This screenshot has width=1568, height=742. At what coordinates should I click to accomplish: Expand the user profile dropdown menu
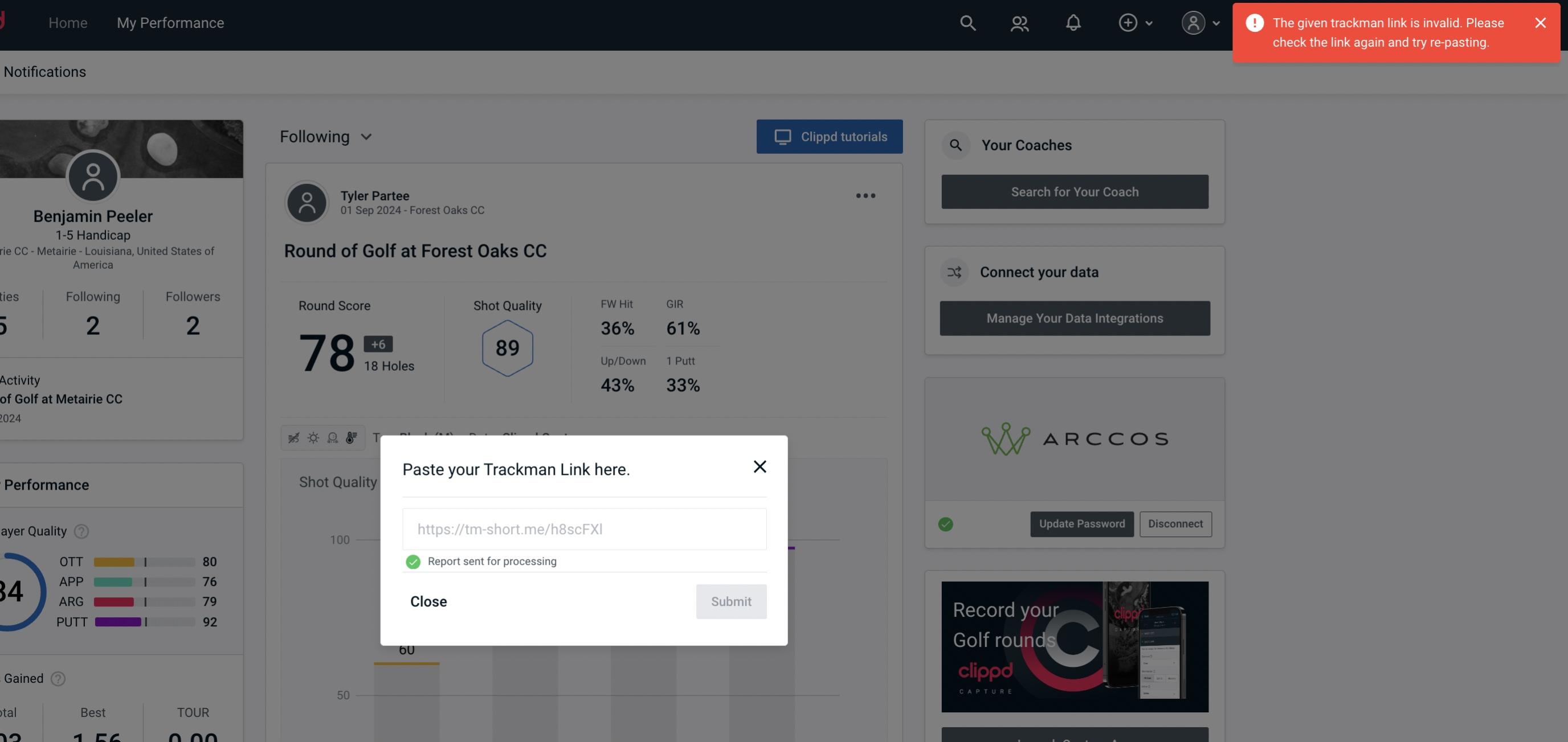(x=1201, y=22)
